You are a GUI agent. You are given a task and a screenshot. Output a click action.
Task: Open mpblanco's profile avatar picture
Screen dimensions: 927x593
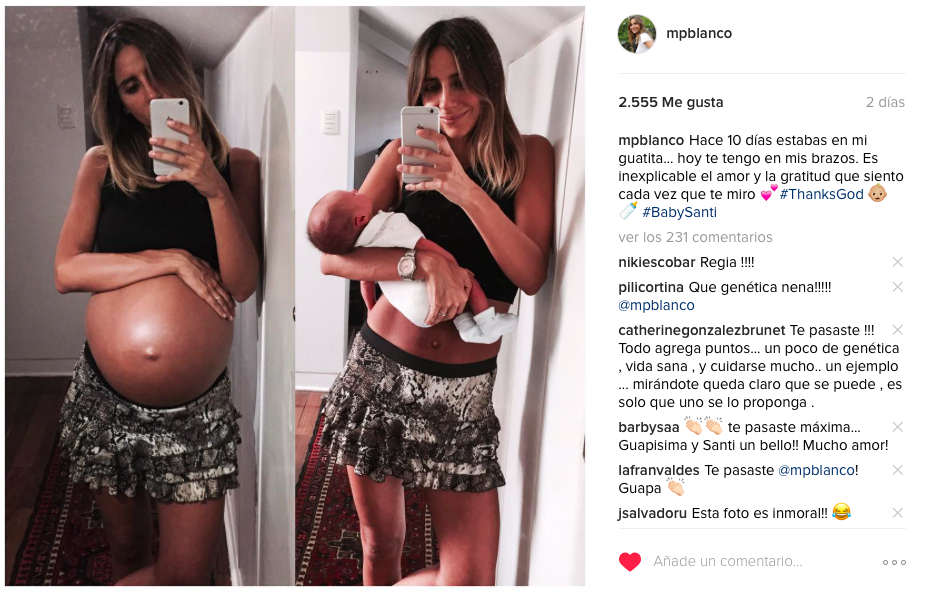pos(637,34)
